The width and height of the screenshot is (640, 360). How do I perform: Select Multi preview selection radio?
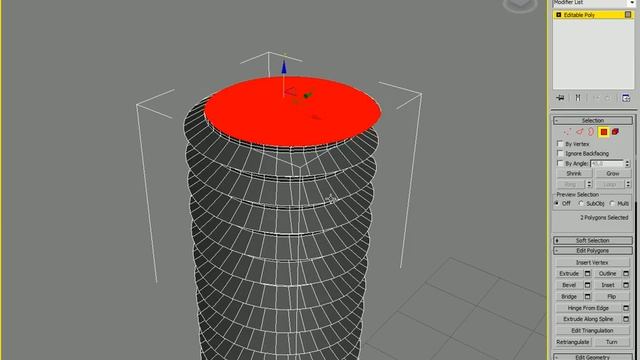612,203
